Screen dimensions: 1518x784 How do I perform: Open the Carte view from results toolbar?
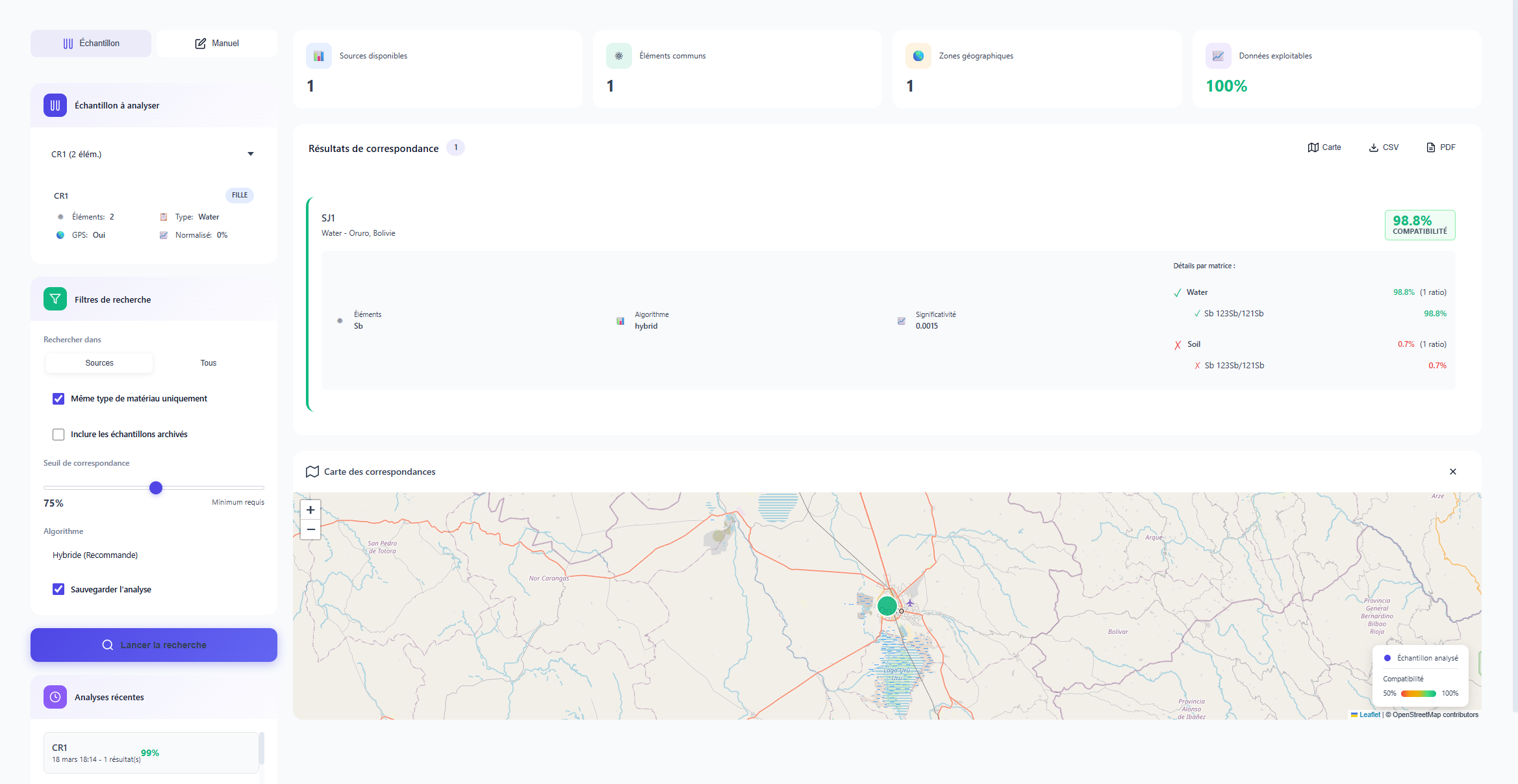click(x=1325, y=147)
